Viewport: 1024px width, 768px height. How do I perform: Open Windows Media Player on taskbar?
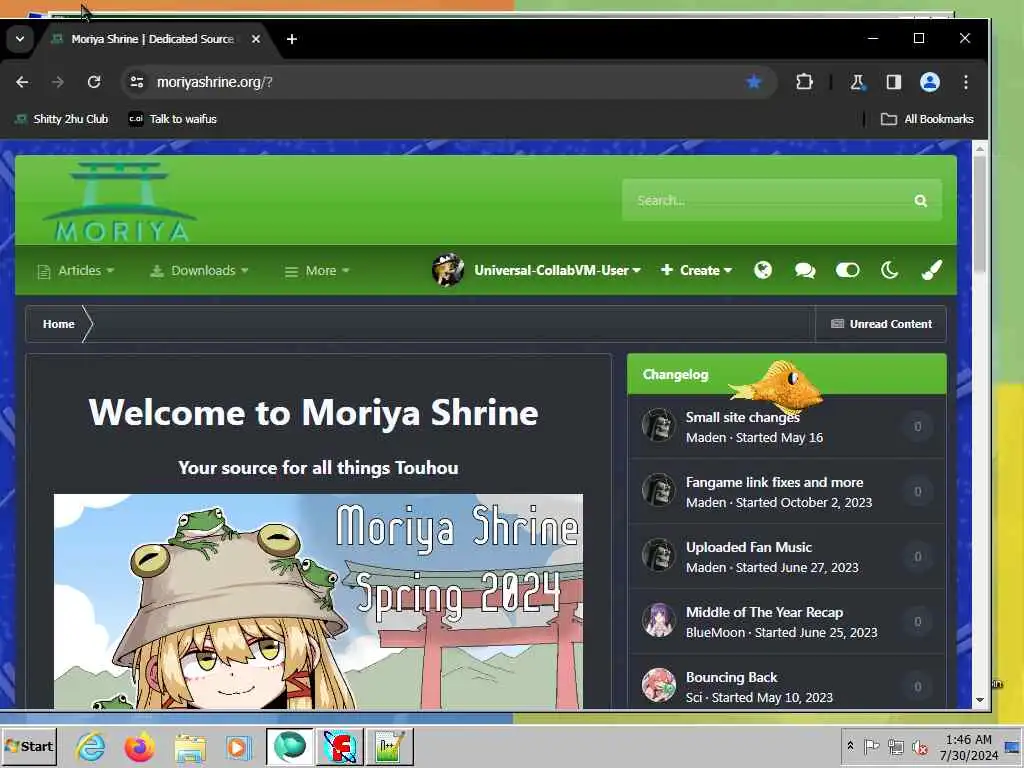238,747
